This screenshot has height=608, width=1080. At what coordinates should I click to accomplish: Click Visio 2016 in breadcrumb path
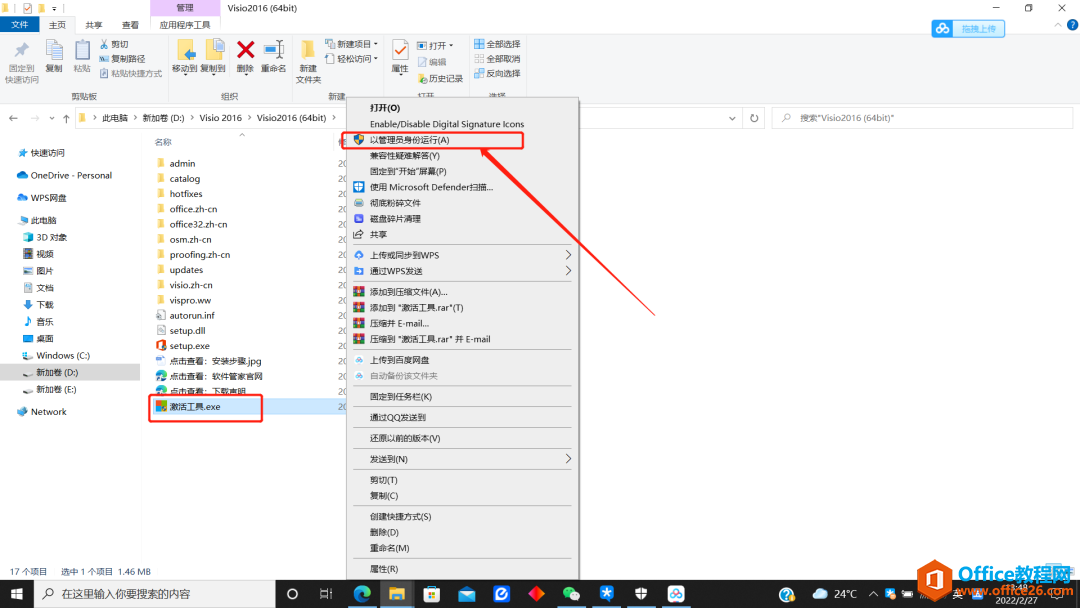220,118
